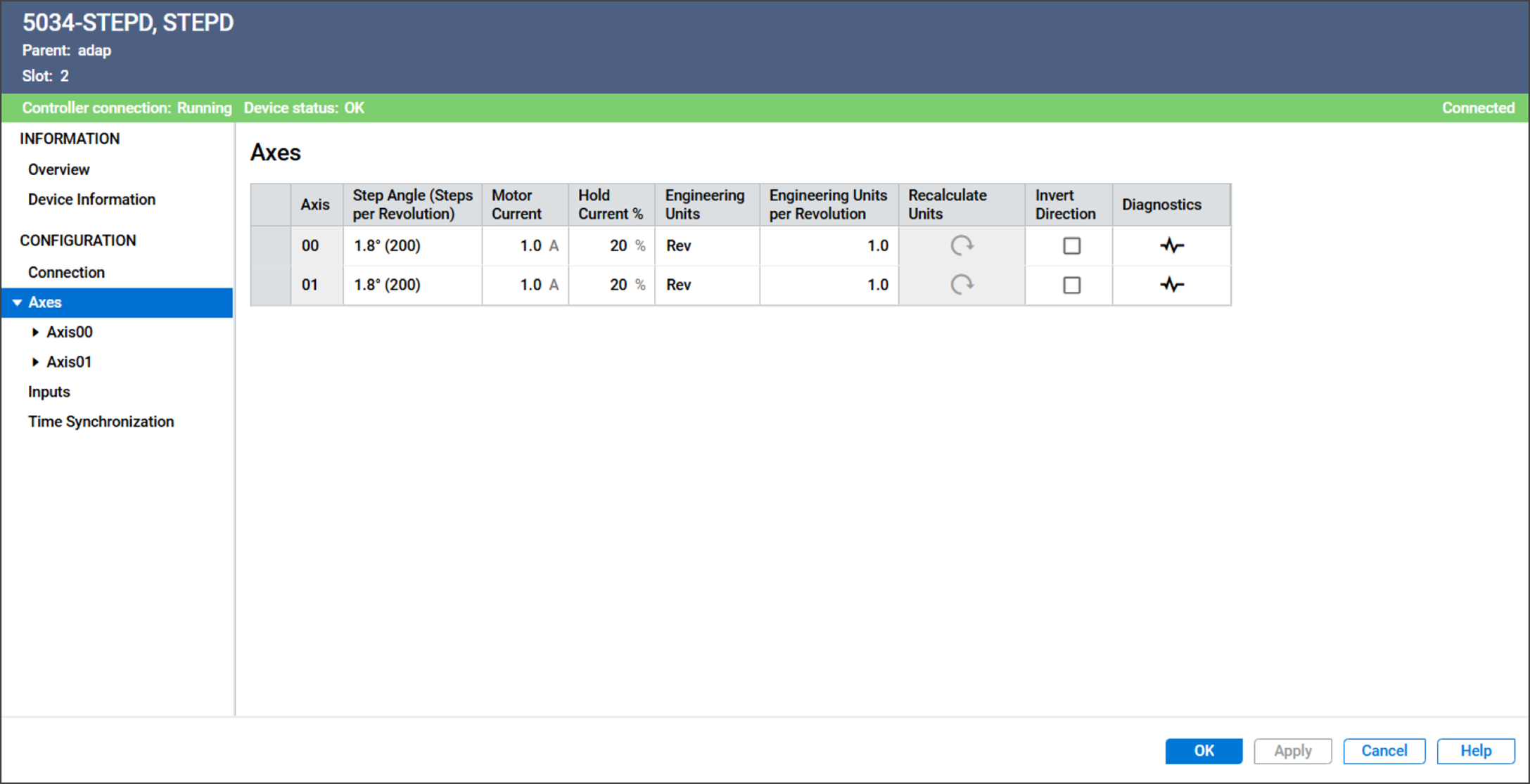
Task: Click the Cancel button
Action: (x=1384, y=751)
